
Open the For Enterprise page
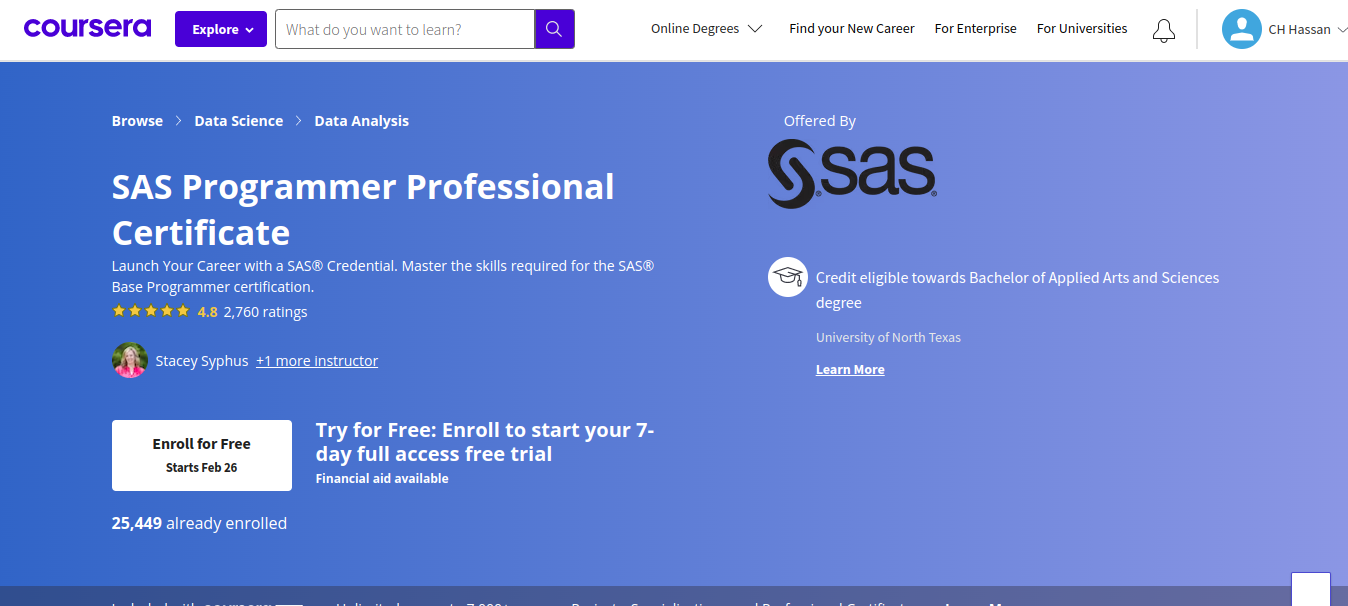pos(976,29)
